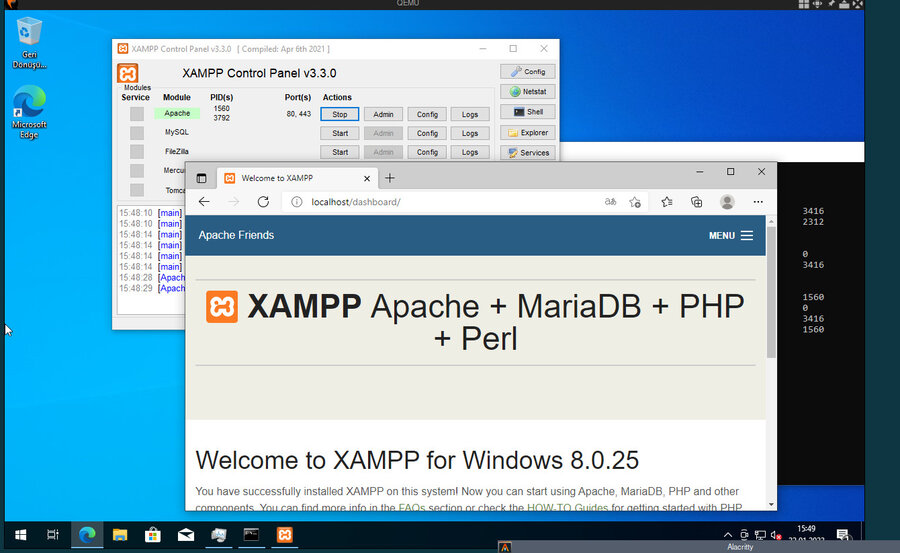Open FileZilla Config button
The width and height of the screenshot is (900, 553).
427,152
